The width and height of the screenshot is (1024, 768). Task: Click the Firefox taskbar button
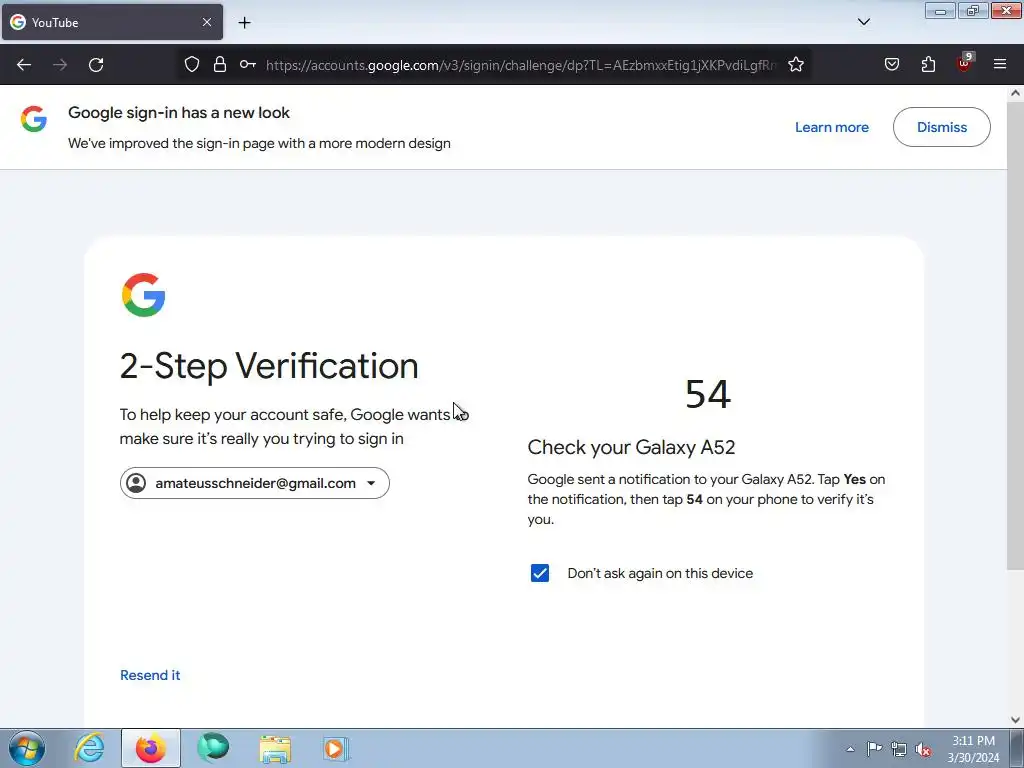[x=151, y=748]
